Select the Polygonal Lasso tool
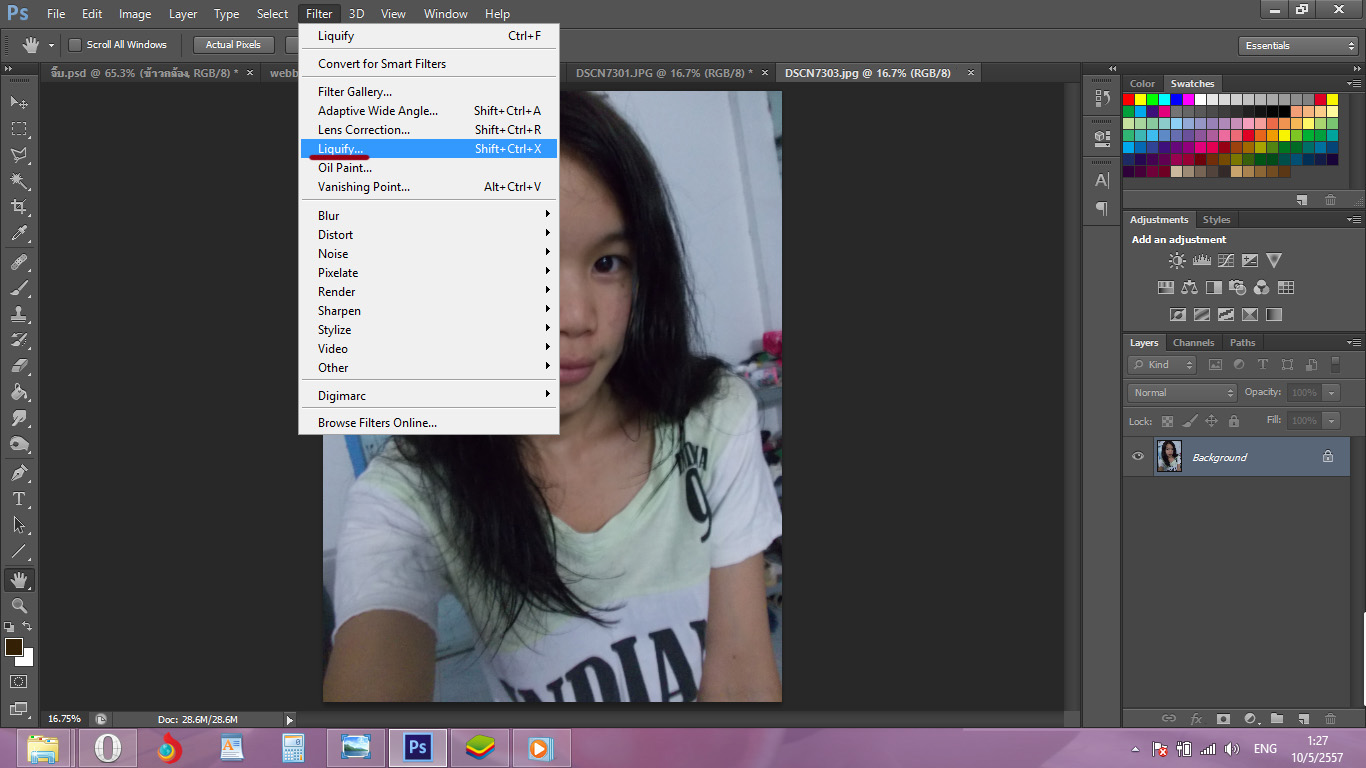Image resolution: width=1366 pixels, height=768 pixels. tap(19, 154)
